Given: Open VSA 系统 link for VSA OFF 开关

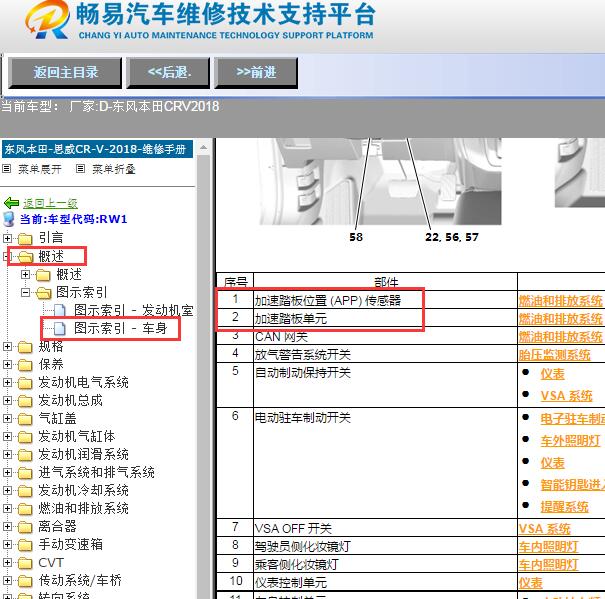Looking at the screenshot, I should pos(544,528).
